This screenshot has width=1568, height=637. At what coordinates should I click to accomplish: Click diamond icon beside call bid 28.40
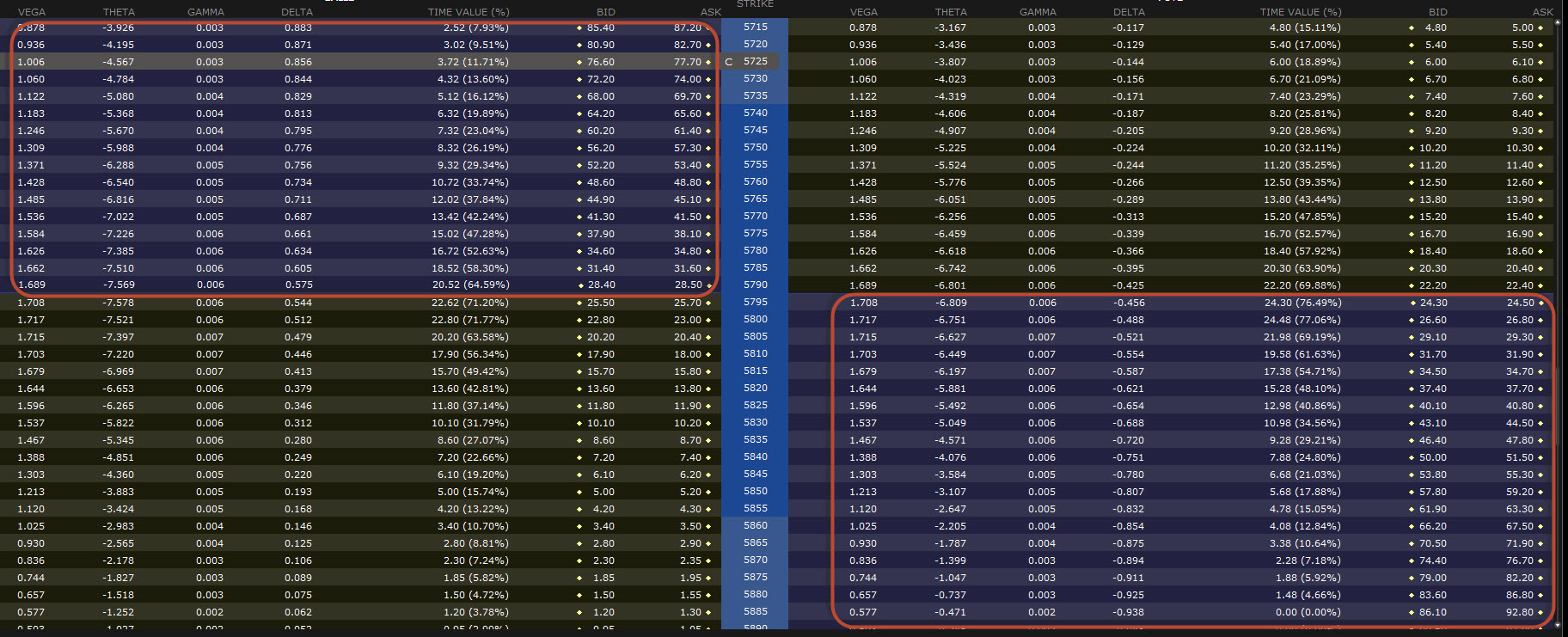[x=579, y=285]
